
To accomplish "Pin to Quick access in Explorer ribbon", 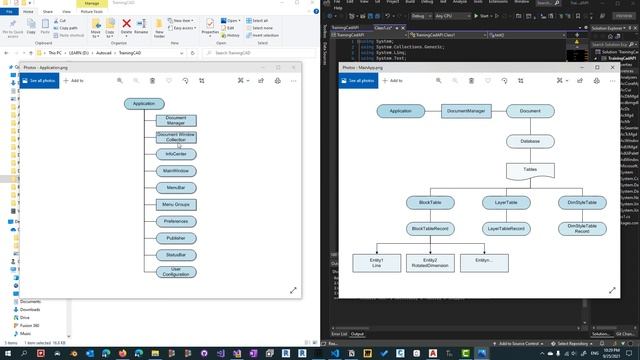I will [13, 28].
